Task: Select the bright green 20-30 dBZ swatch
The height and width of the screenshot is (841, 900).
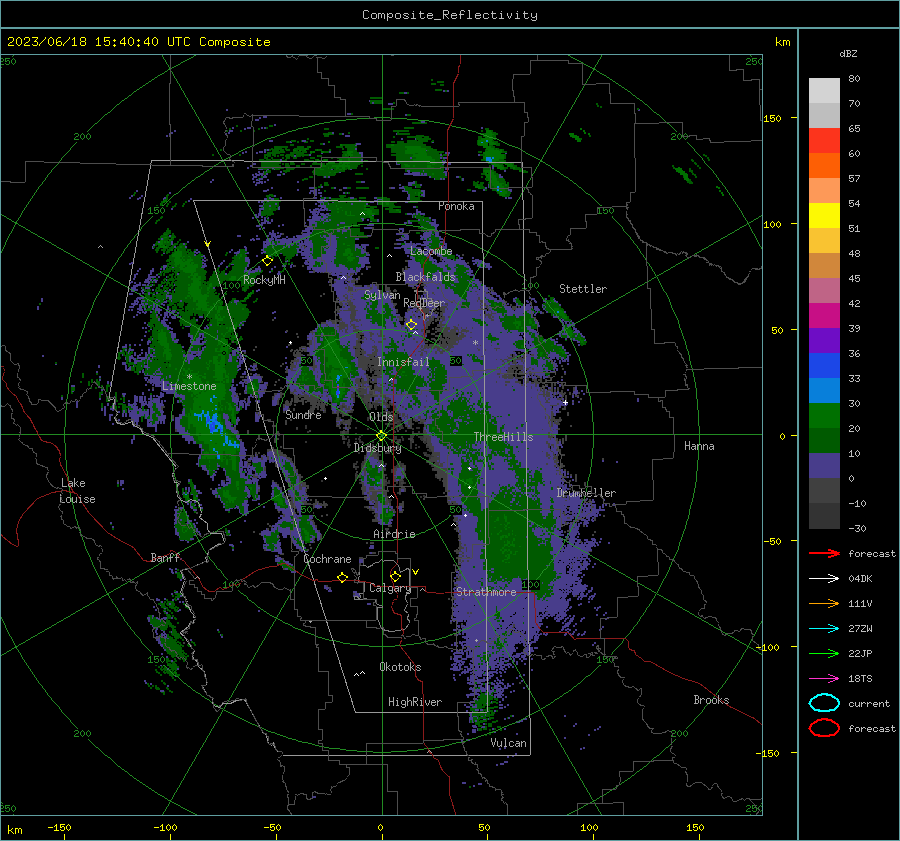Action: (x=824, y=416)
